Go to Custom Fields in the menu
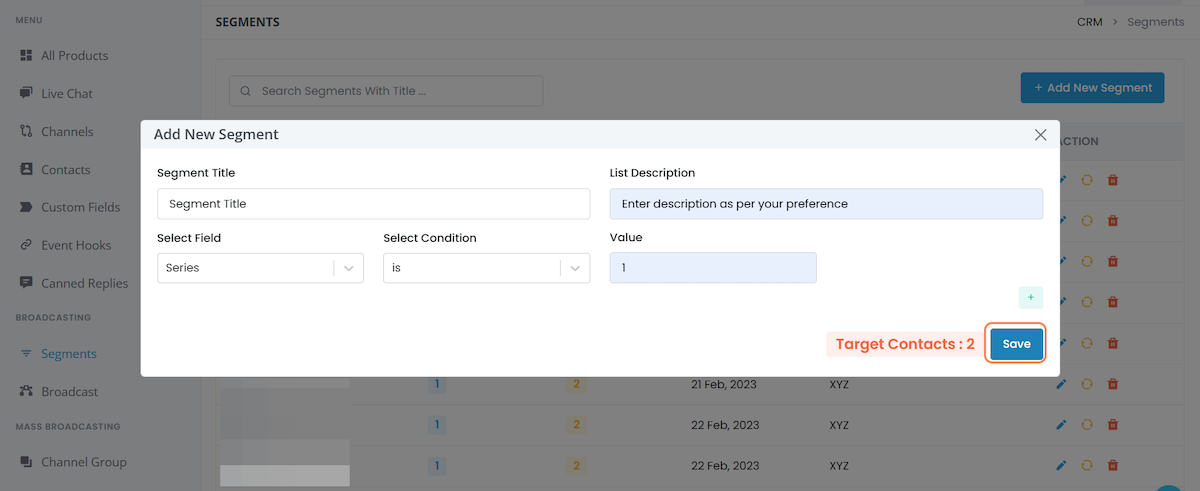 [x=70, y=207]
